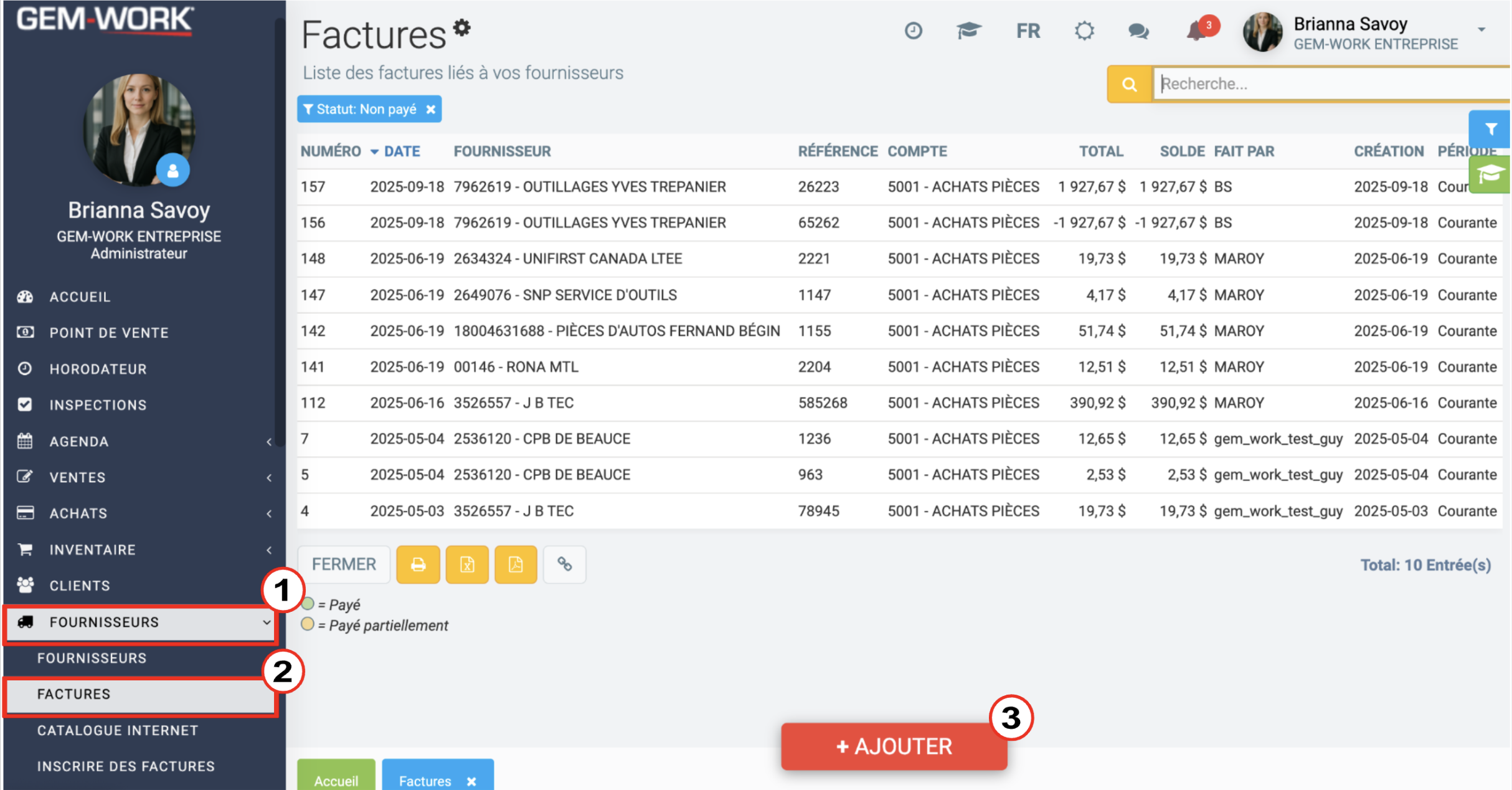The image size is (1512, 790).
Task: Export list to Excel icon button
Action: [467, 564]
